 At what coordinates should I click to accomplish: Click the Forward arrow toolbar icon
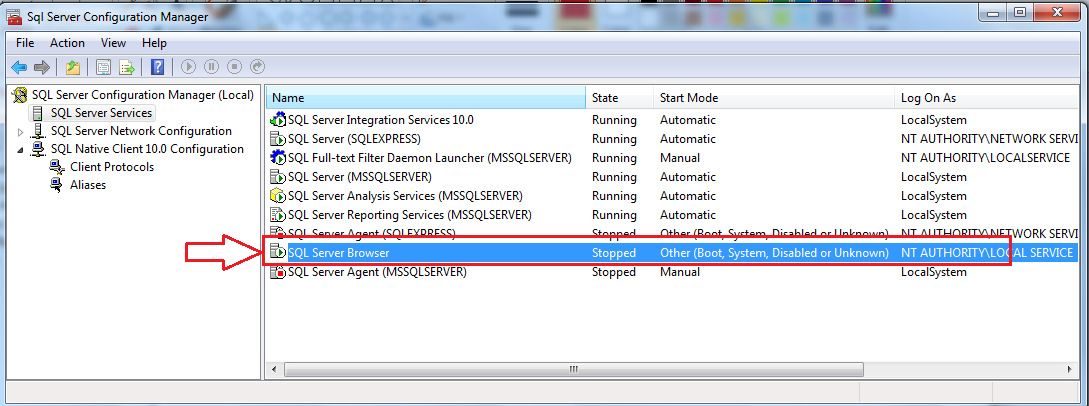pyautogui.click(x=42, y=67)
